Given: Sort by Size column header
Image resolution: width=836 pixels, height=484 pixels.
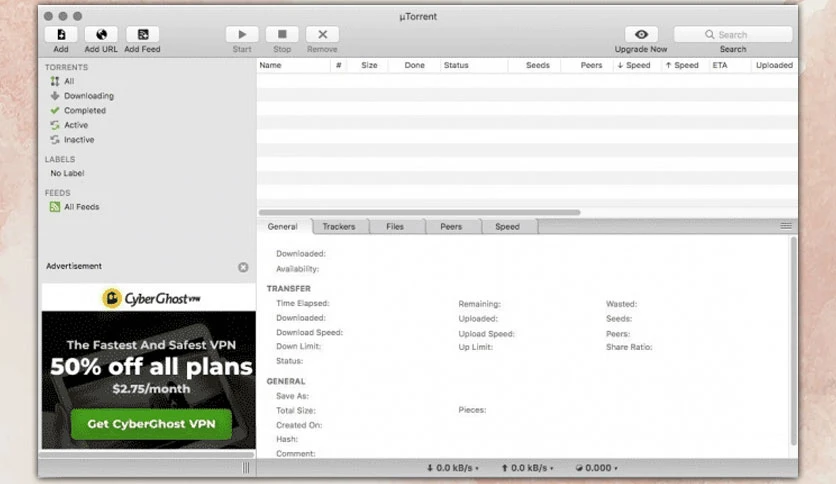Looking at the screenshot, I should pos(369,65).
